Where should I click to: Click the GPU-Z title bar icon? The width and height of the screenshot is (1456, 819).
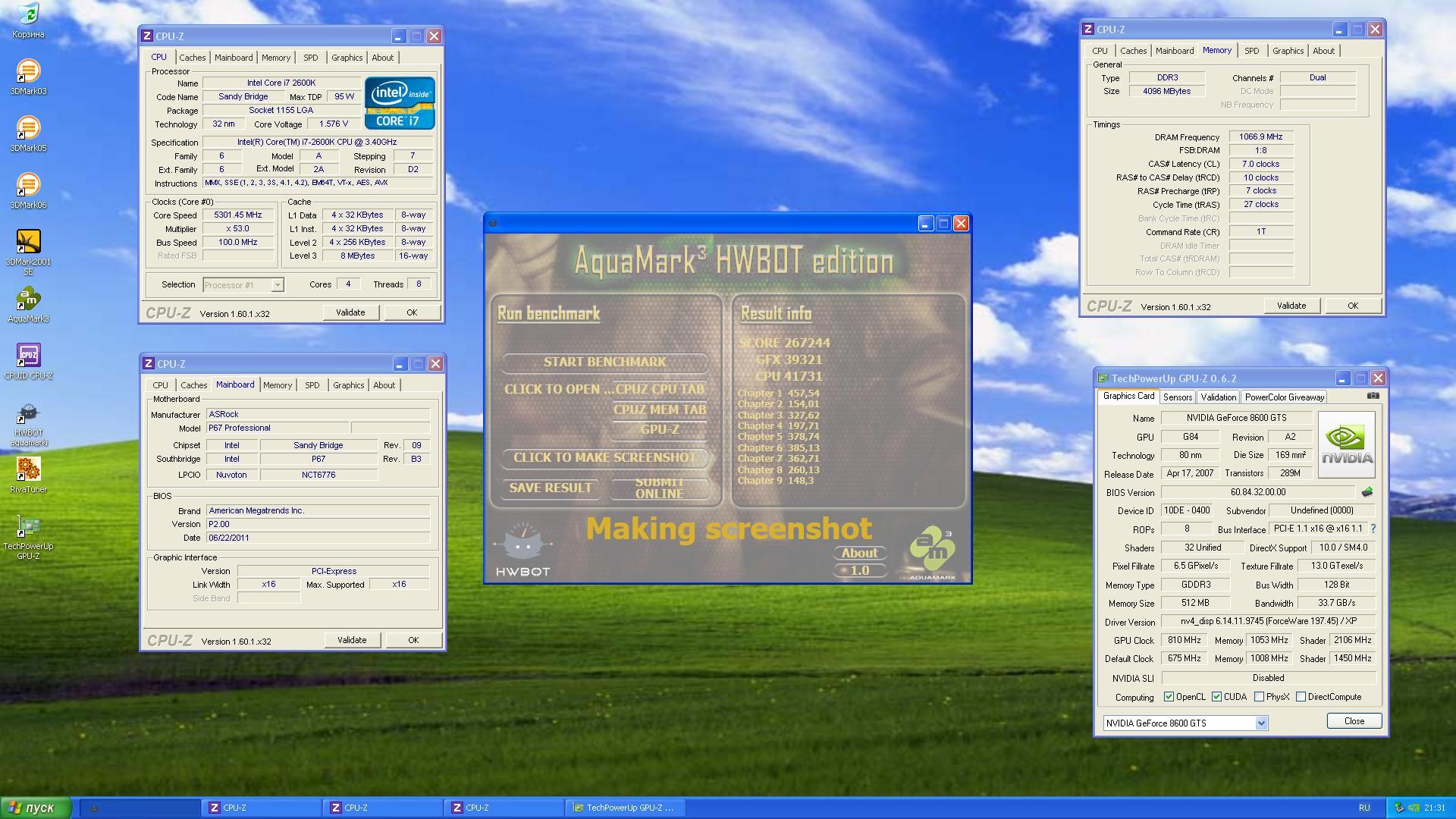pyautogui.click(x=1103, y=378)
